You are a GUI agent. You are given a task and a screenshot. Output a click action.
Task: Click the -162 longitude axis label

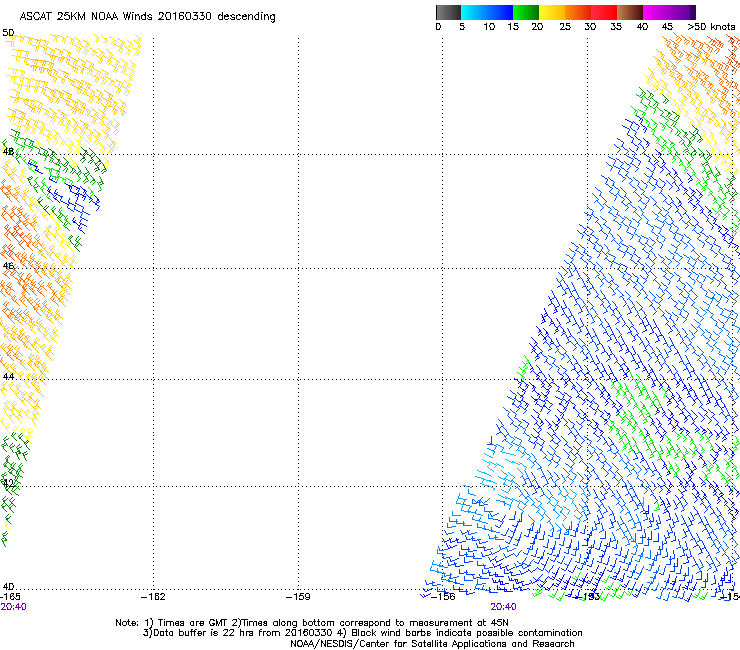coord(153,597)
